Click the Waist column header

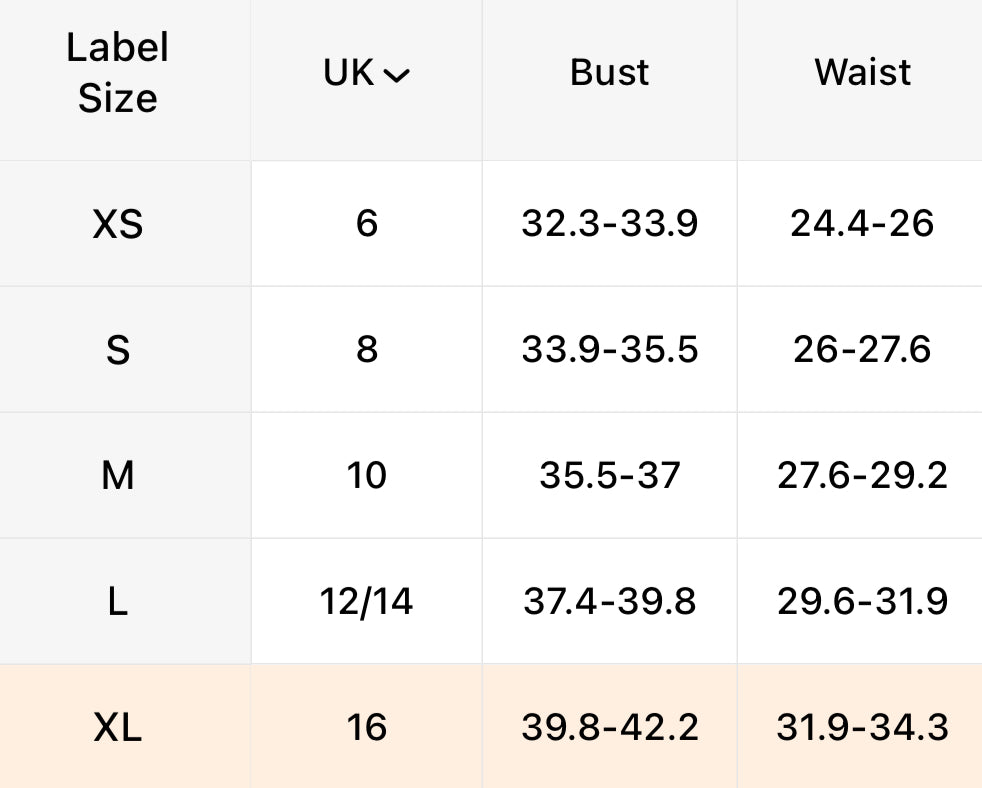coord(862,73)
